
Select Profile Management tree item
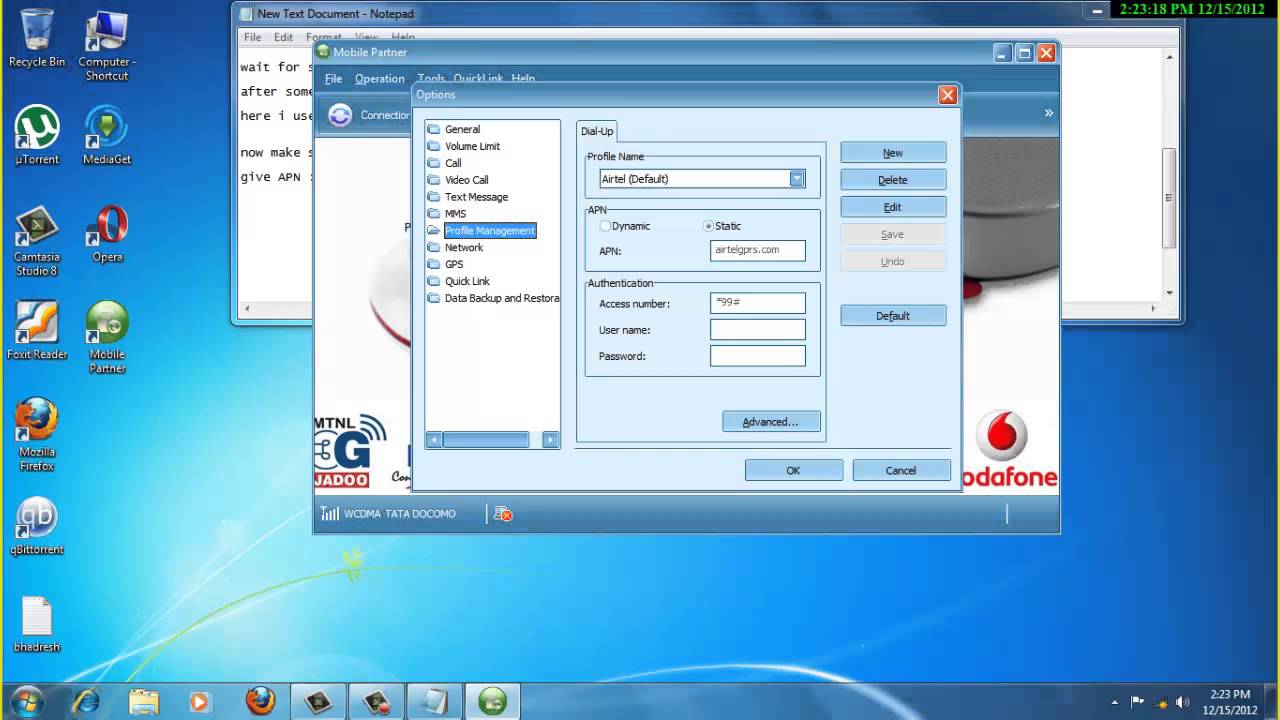pos(490,230)
